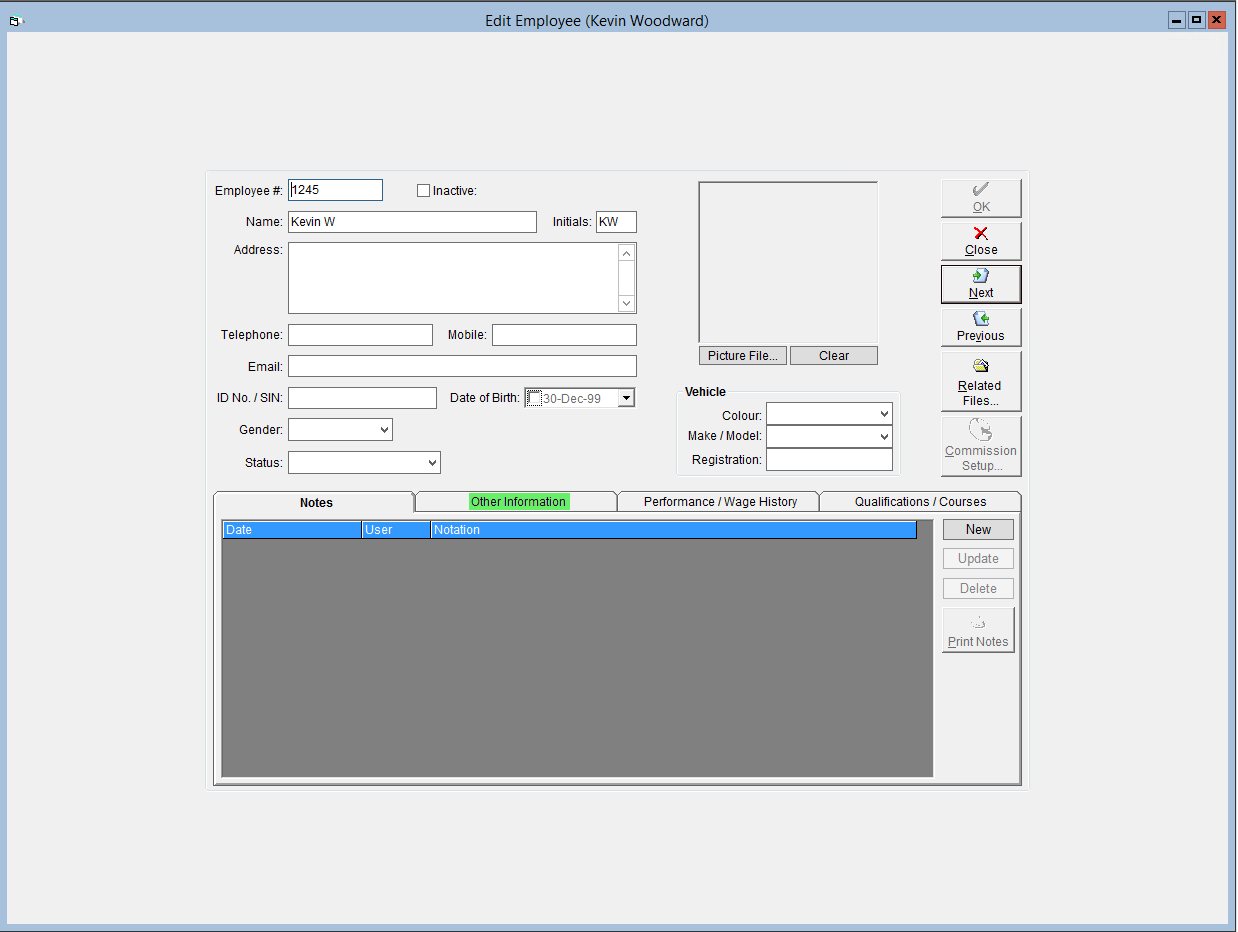Open the Date of Birth calendar dropdown
Viewport: 1238px width, 932px height.
tap(626, 398)
